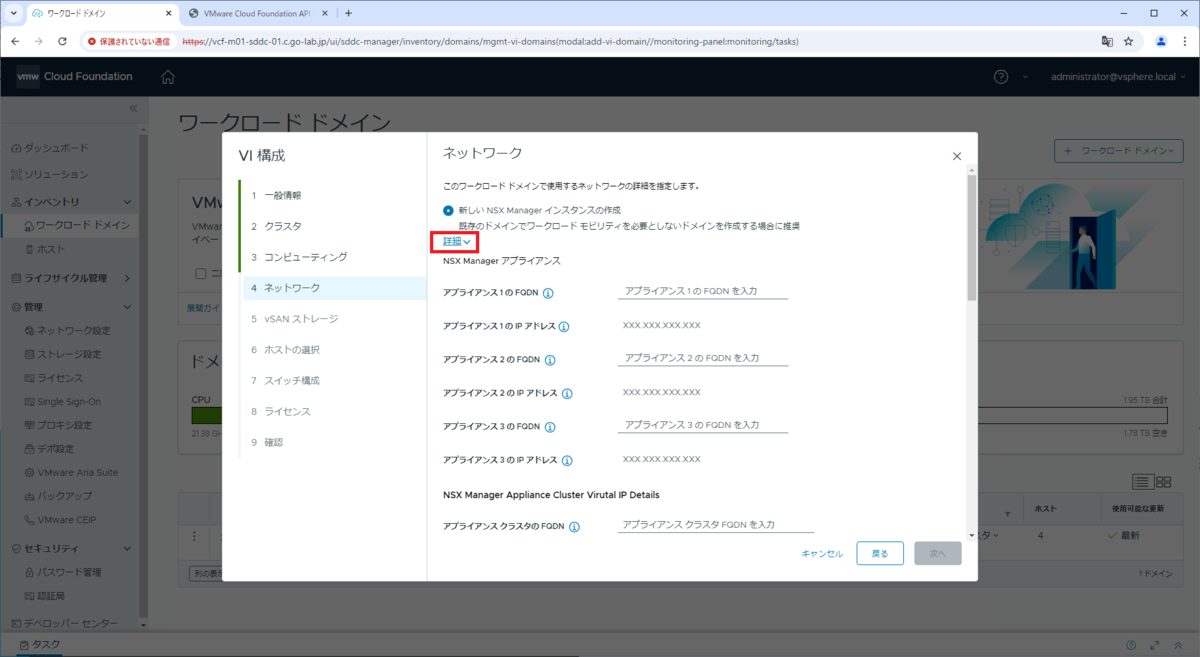1200x657 pixels.
Task: Click info icon beside アプライアンス 2 の FQDN
Action: click(550, 360)
